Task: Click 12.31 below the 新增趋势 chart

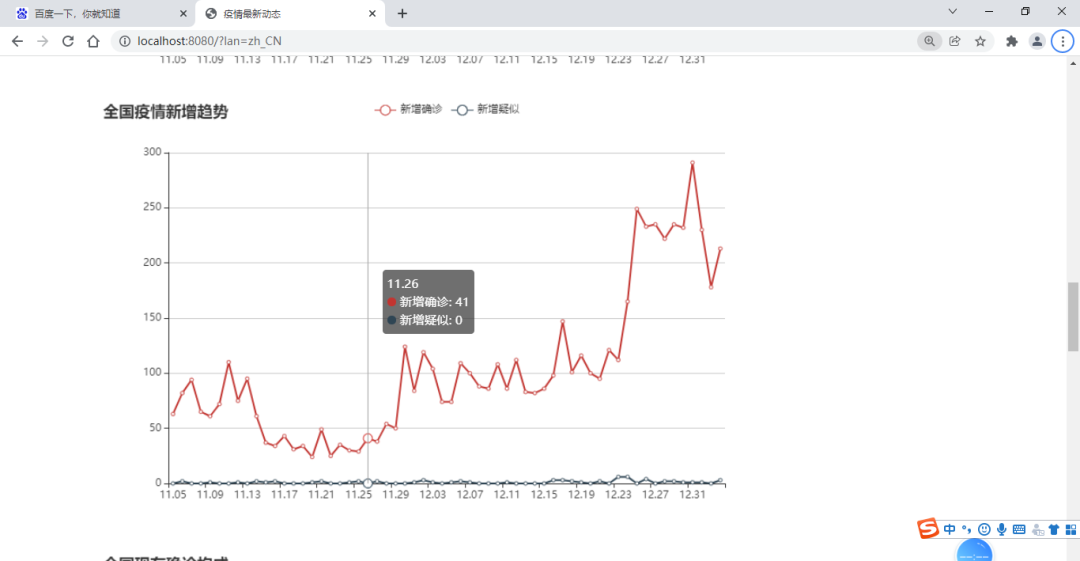Action: (x=692, y=495)
